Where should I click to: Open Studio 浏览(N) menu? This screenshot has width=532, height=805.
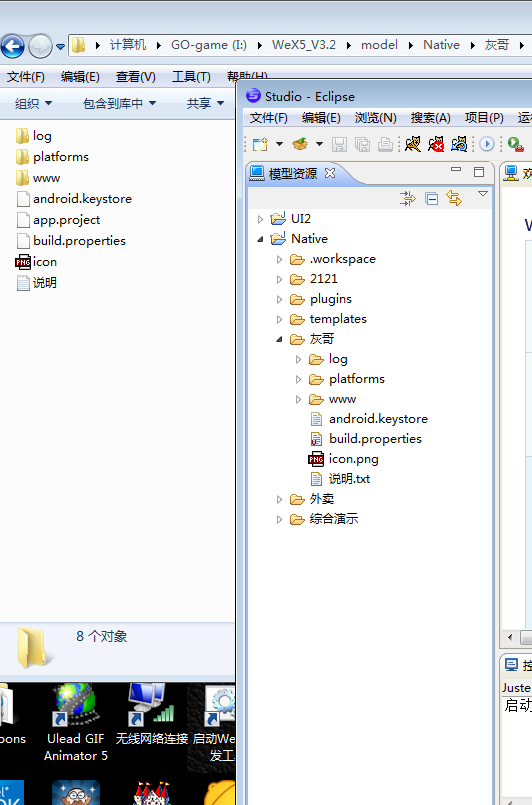click(375, 118)
